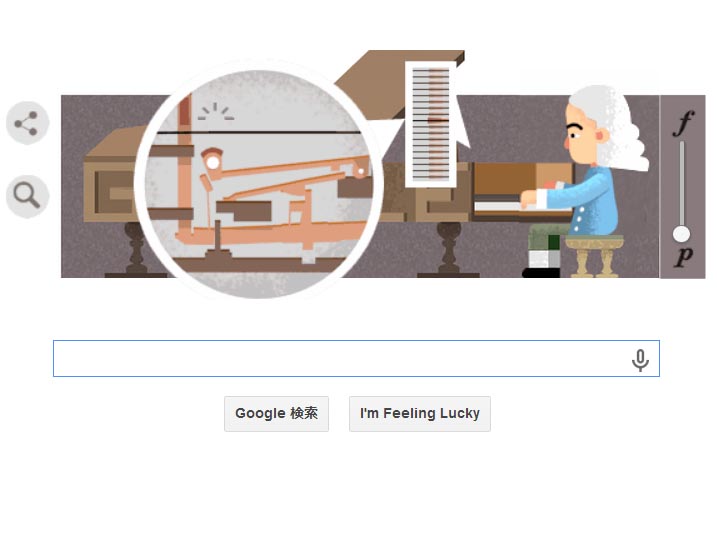
Task: Click the Google 検索 button
Action: 276,414
